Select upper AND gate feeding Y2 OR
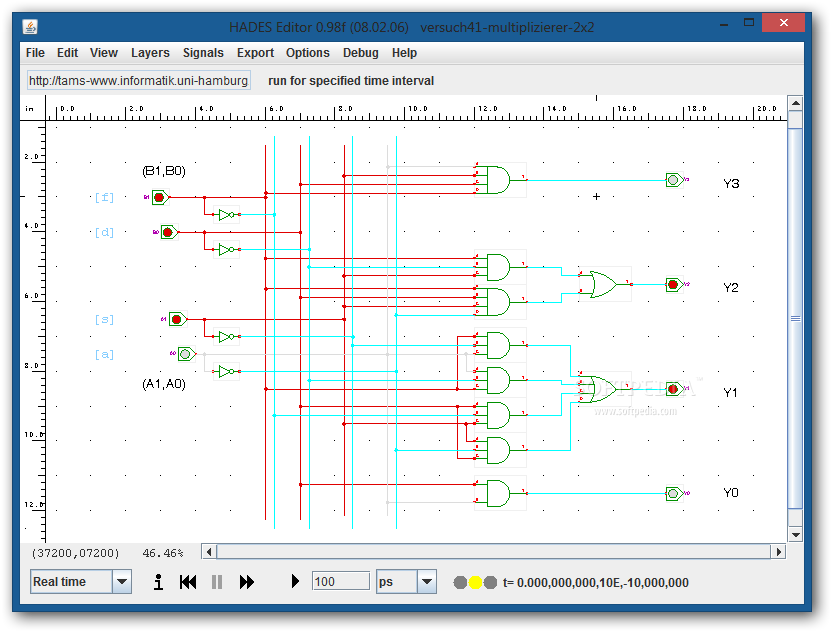832x632 pixels. [499, 267]
